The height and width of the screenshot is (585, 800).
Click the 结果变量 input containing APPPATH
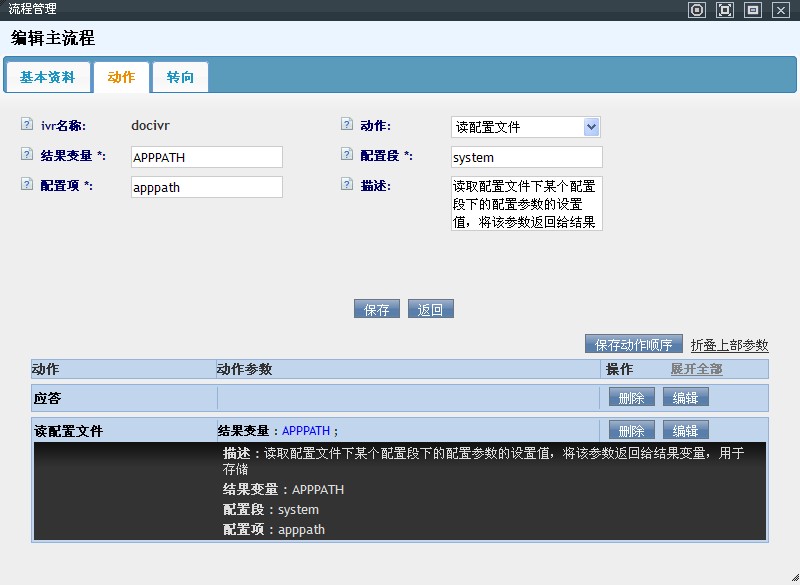coord(206,157)
